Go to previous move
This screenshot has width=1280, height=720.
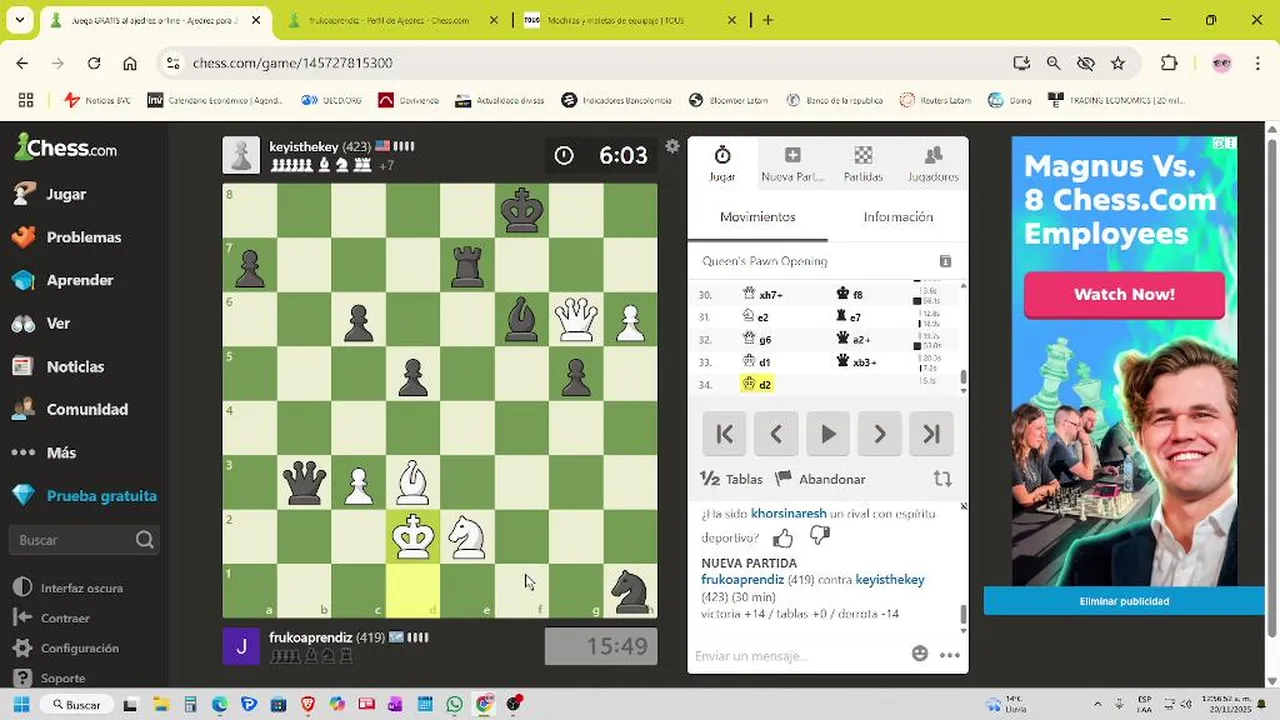coord(776,434)
